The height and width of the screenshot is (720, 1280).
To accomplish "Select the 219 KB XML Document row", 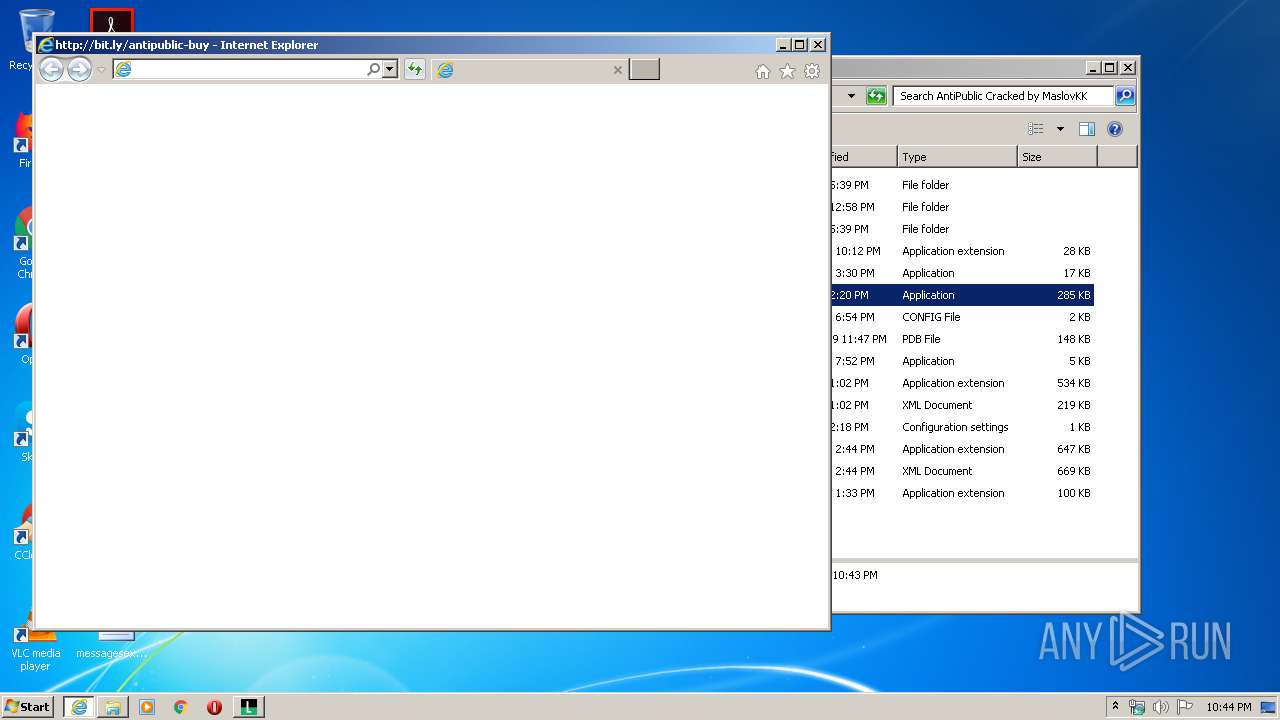I will pos(962,405).
